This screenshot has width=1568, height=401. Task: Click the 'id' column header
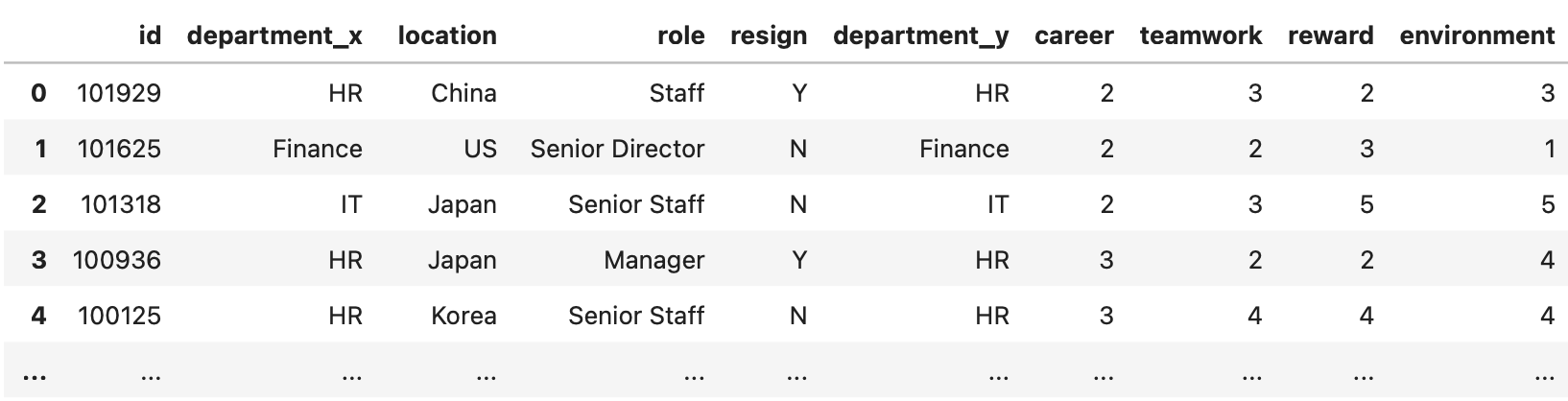coord(150,36)
